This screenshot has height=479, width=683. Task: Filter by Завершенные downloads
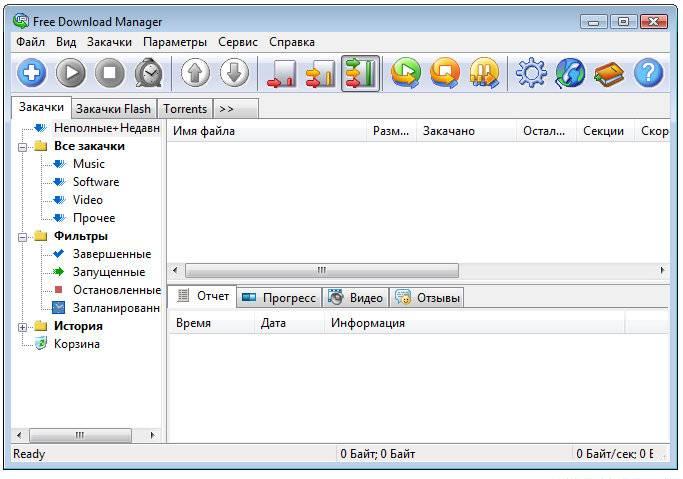pos(112,254)
